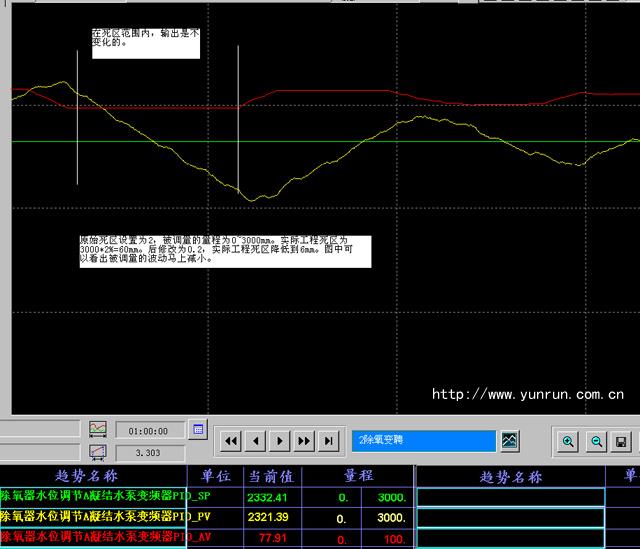Select the yellow PID_PV trend row
Viewport: 640px width, 549px height.
click(x=93, y=517)
